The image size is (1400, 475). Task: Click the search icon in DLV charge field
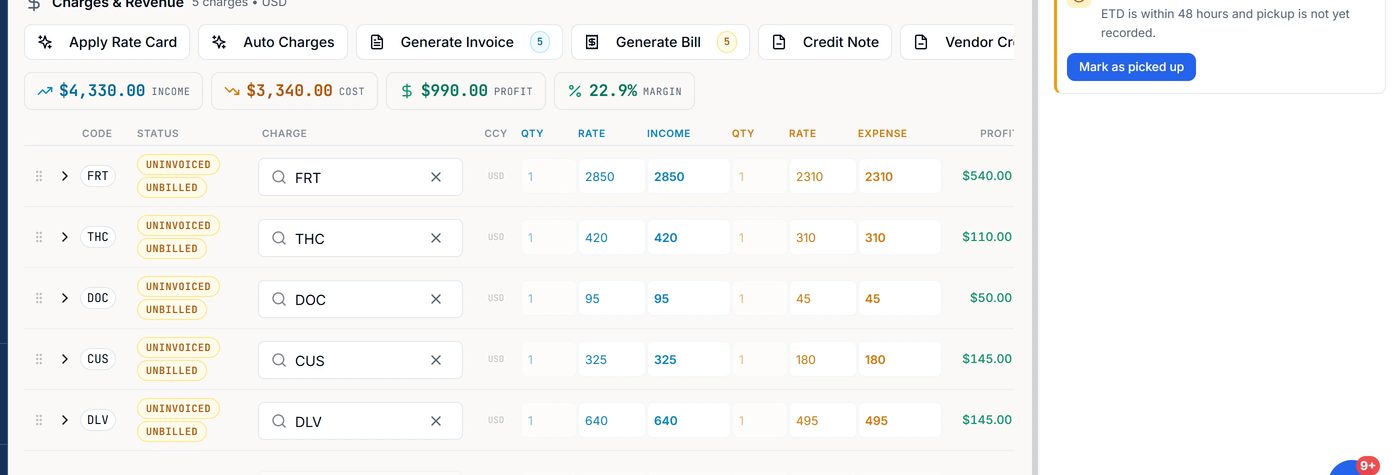coord(279,421)
